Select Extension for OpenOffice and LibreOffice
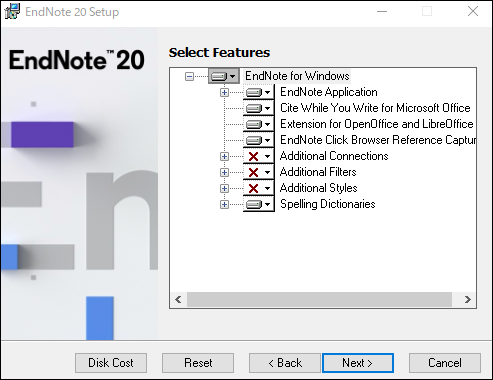Screen dimensions: 493x380 click(377, 124)
